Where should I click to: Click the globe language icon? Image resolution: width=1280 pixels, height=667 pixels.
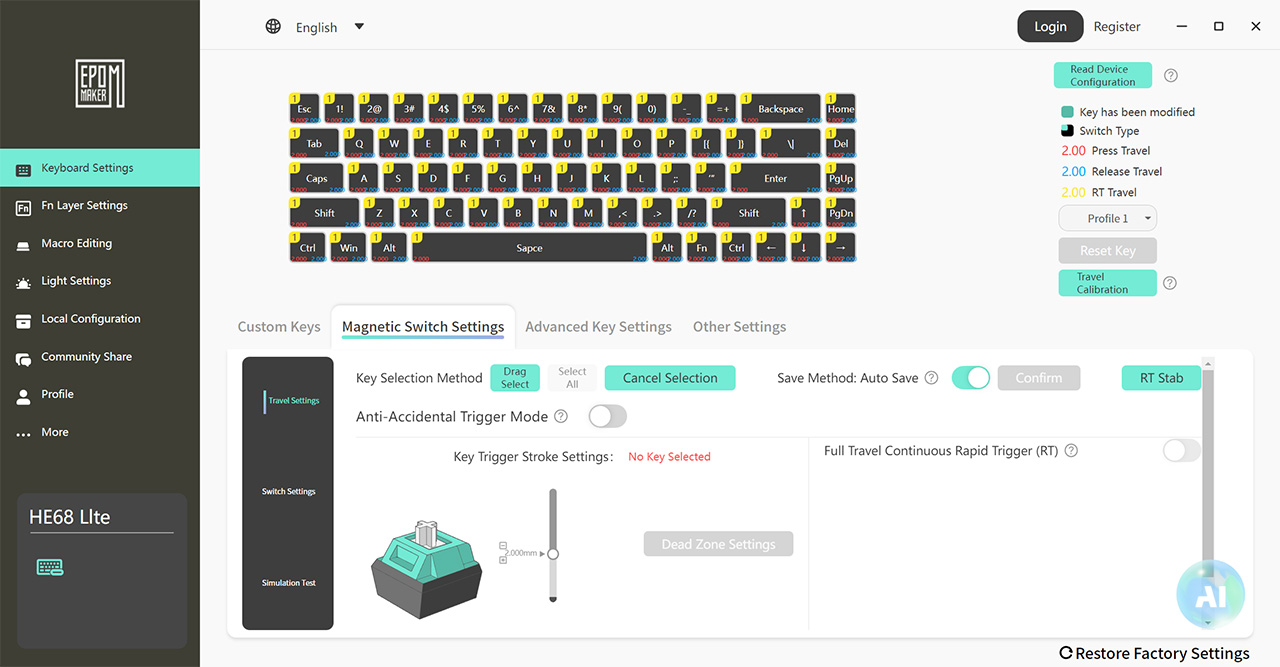[273, 27]
